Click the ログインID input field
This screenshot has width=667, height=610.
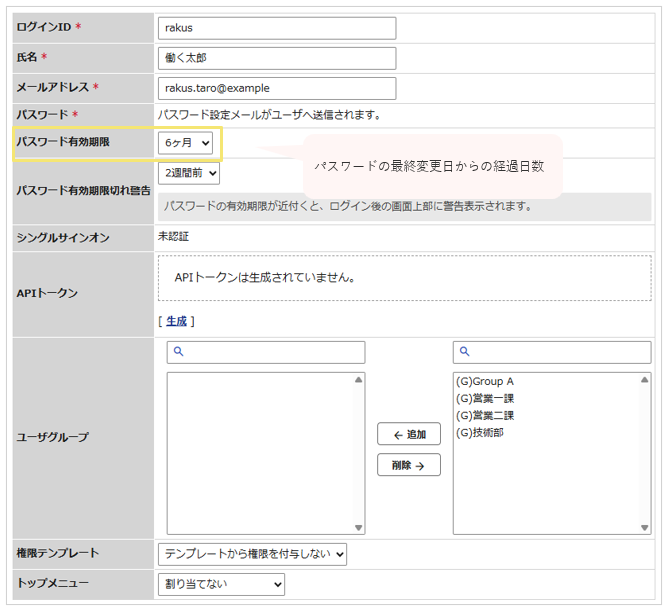277,28
